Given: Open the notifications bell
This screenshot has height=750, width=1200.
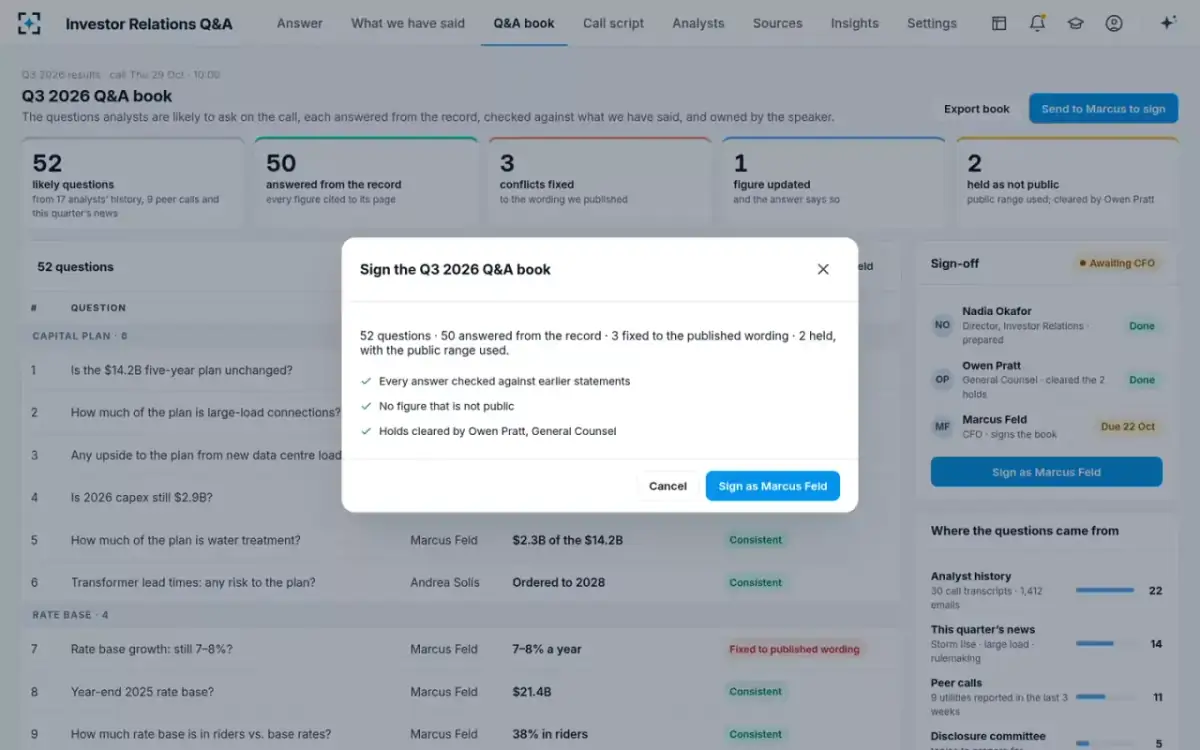Looking at the screenshot, I should tap(1037, 23).
